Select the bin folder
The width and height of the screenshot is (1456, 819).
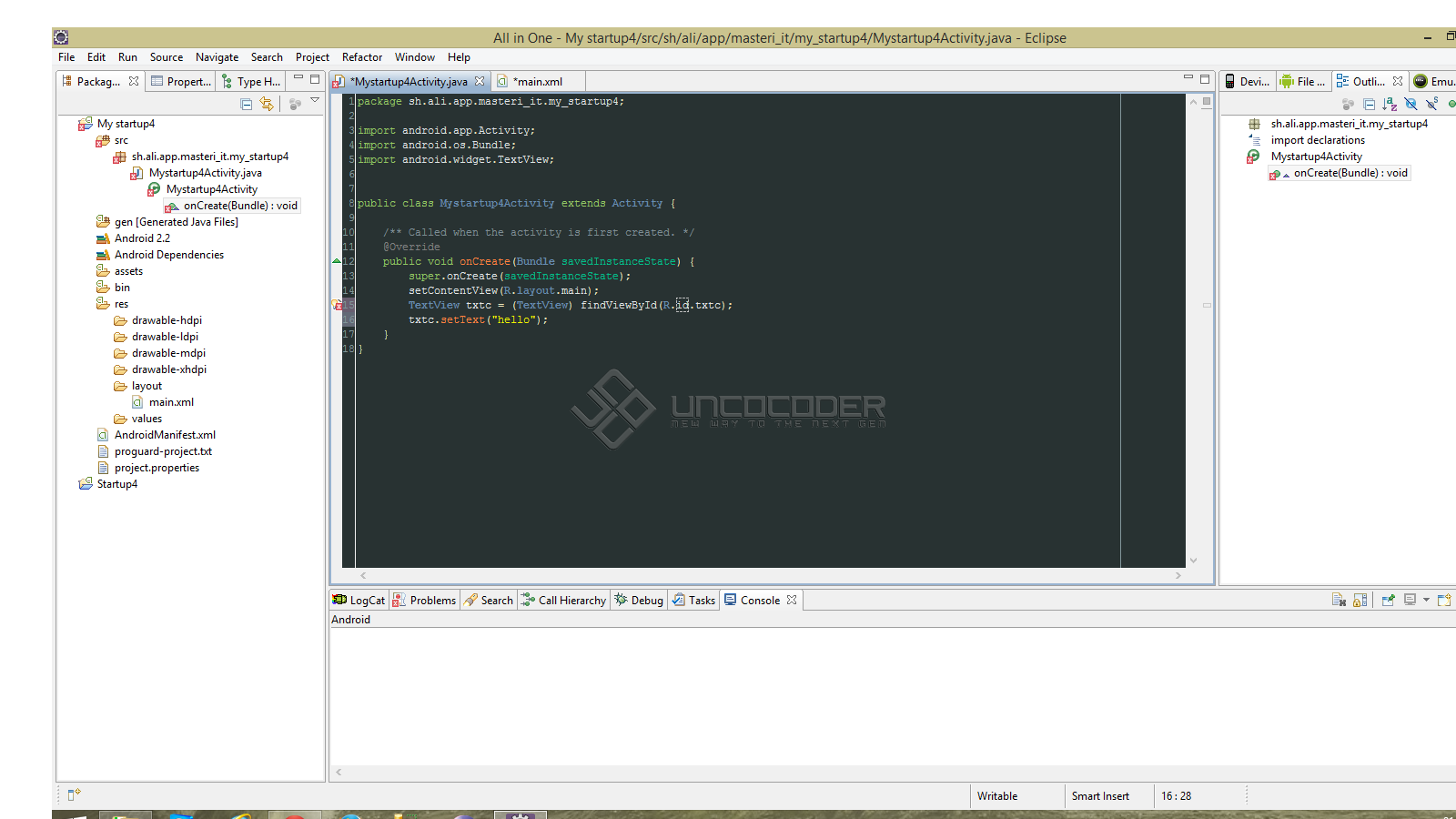pos(122,288)
